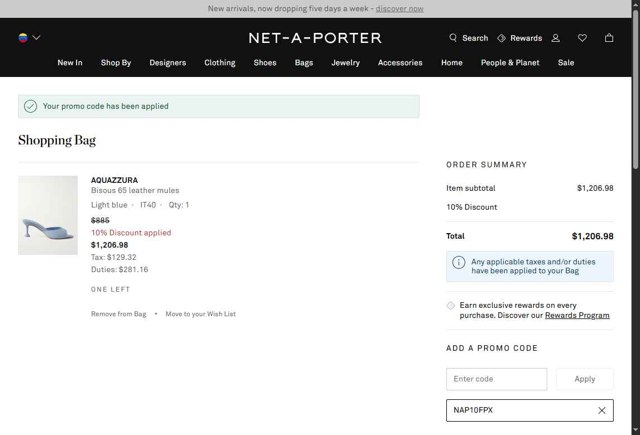The height and width of the screenshot is (435, 640).
Task: Click the 'Shopping Bag' heading
Action: coord(57,140)
